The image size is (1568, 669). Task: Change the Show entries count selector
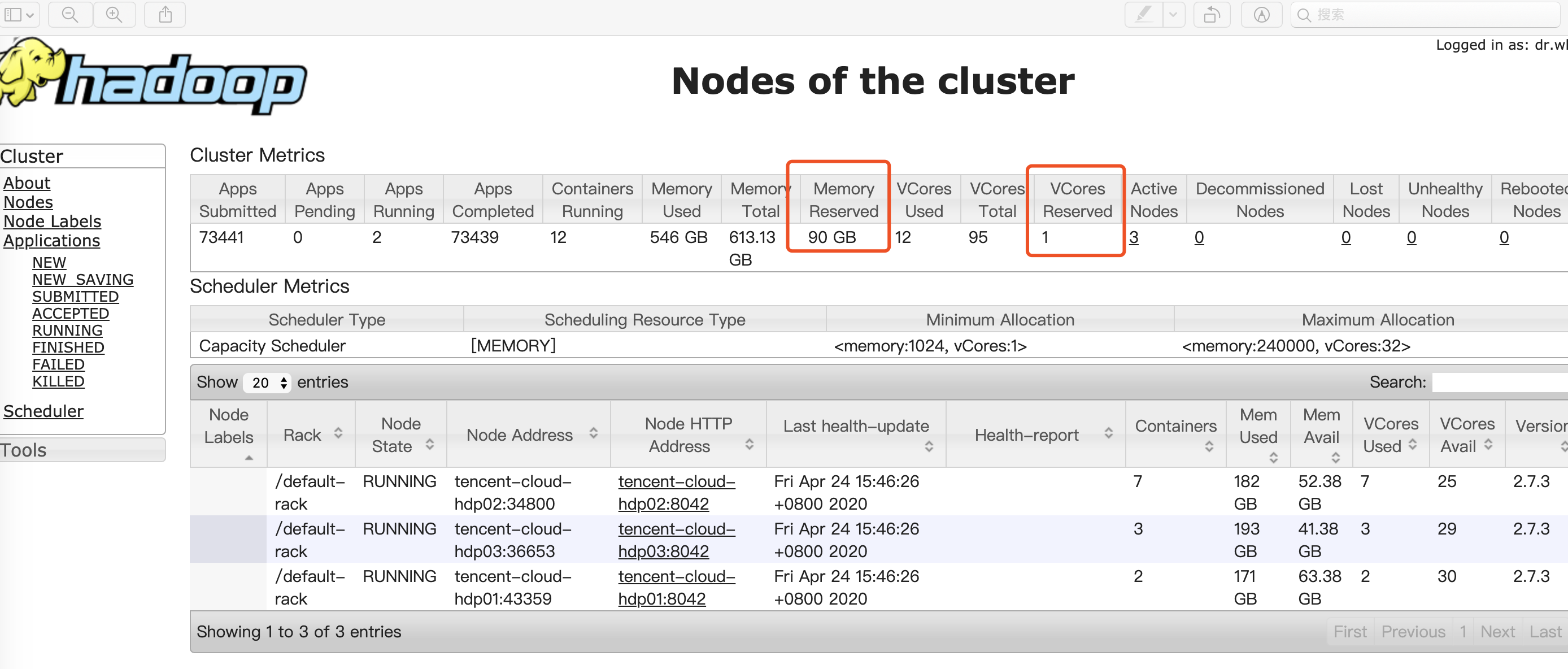(267, 383)
